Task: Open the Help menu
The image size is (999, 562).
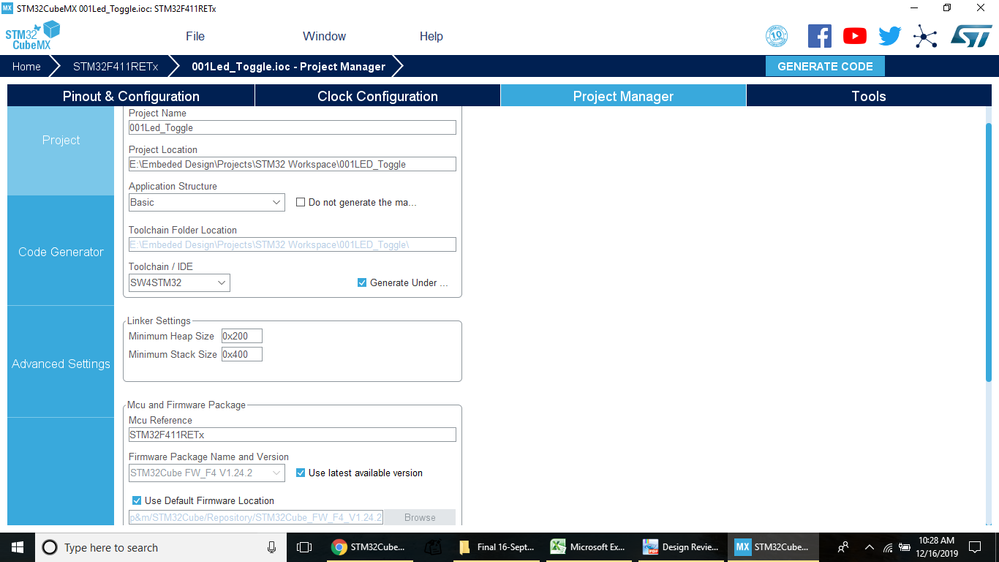Action: [431, 36]
